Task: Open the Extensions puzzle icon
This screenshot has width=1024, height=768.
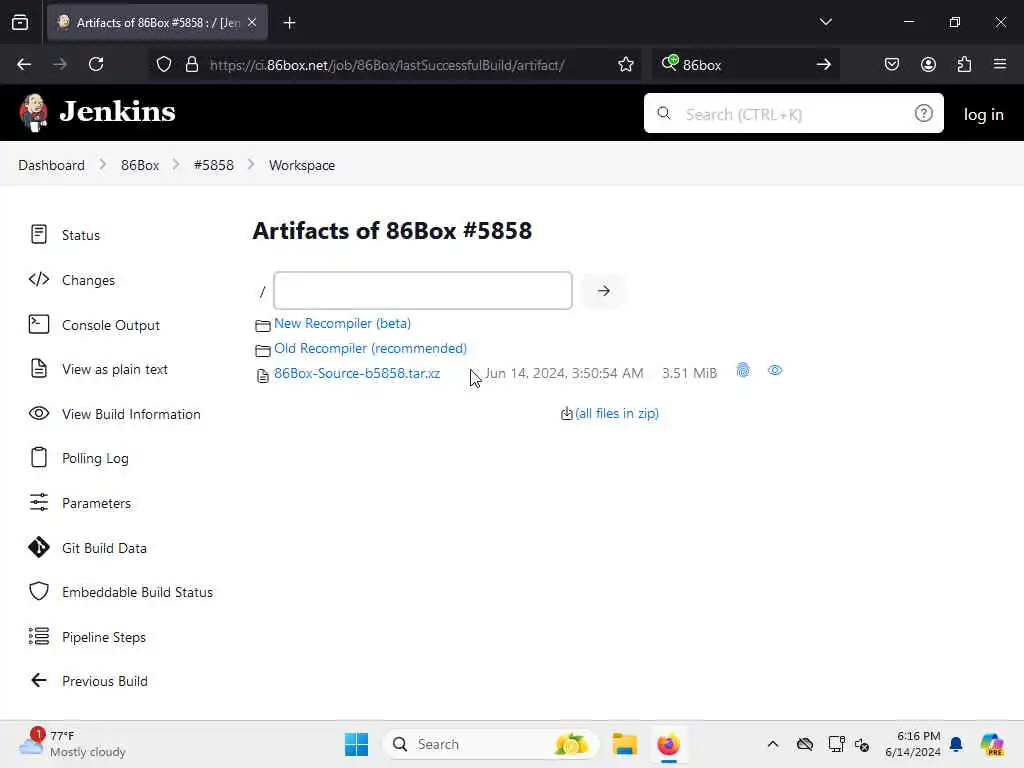Action: (x=965, y=64)
